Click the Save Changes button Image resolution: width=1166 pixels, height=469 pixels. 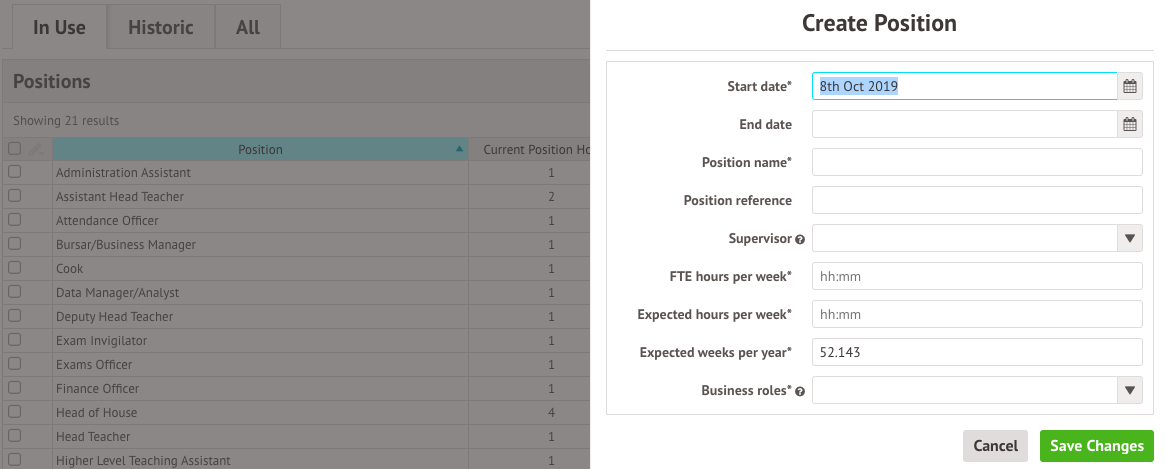pyautogui.click(x=1097, y=446)
